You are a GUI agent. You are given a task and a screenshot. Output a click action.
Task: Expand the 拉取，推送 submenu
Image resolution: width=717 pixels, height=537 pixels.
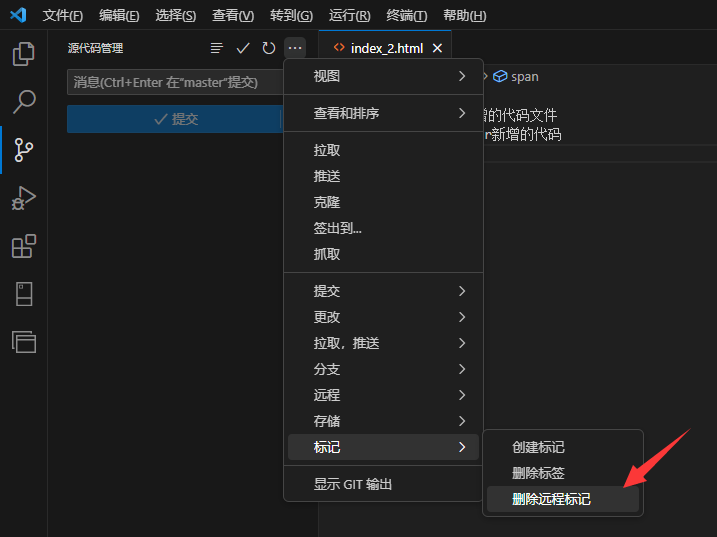coord(383,344)
